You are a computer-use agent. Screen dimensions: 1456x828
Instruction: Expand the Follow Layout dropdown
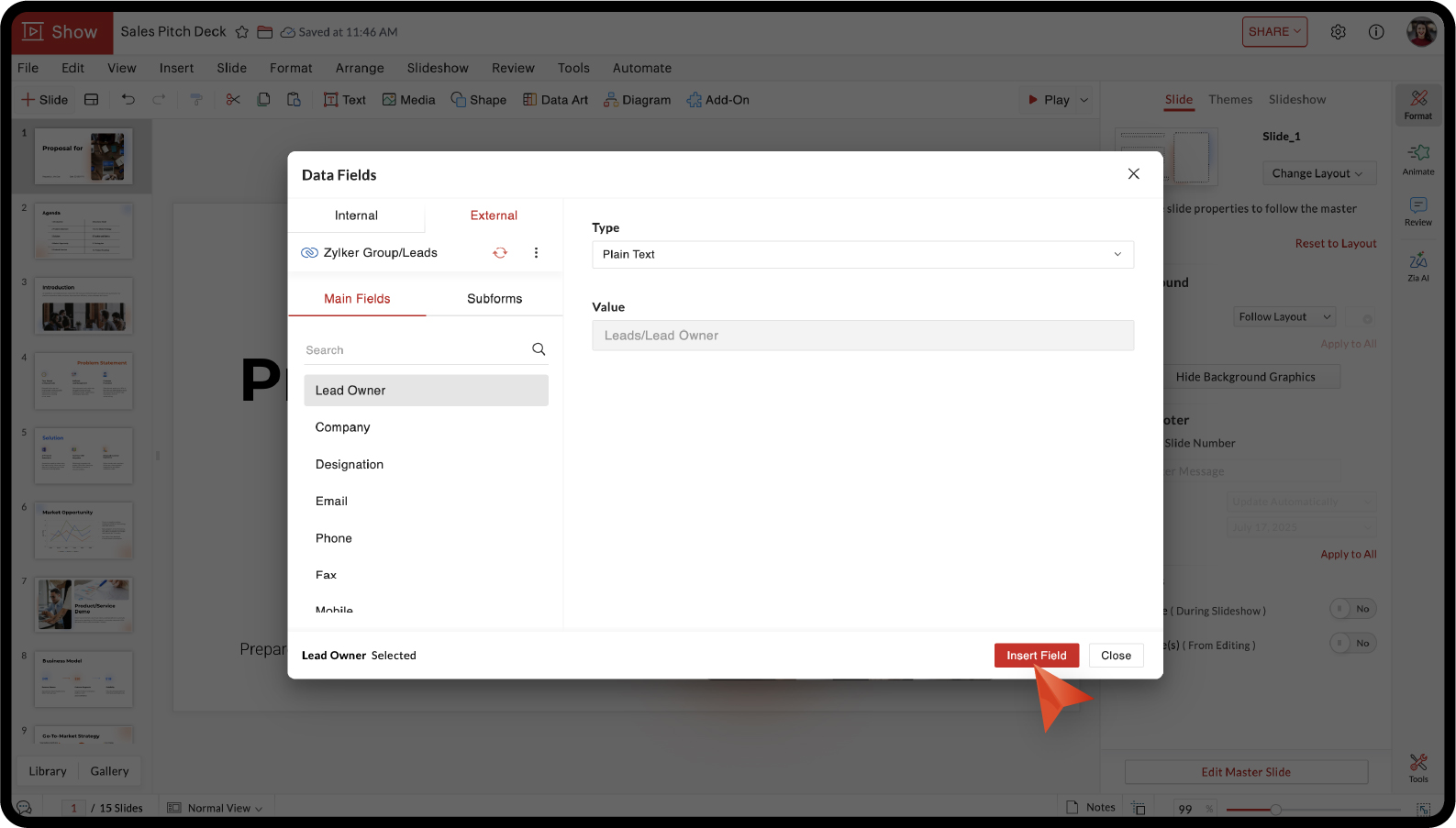pyautogui.click(x=1284, y=317)
